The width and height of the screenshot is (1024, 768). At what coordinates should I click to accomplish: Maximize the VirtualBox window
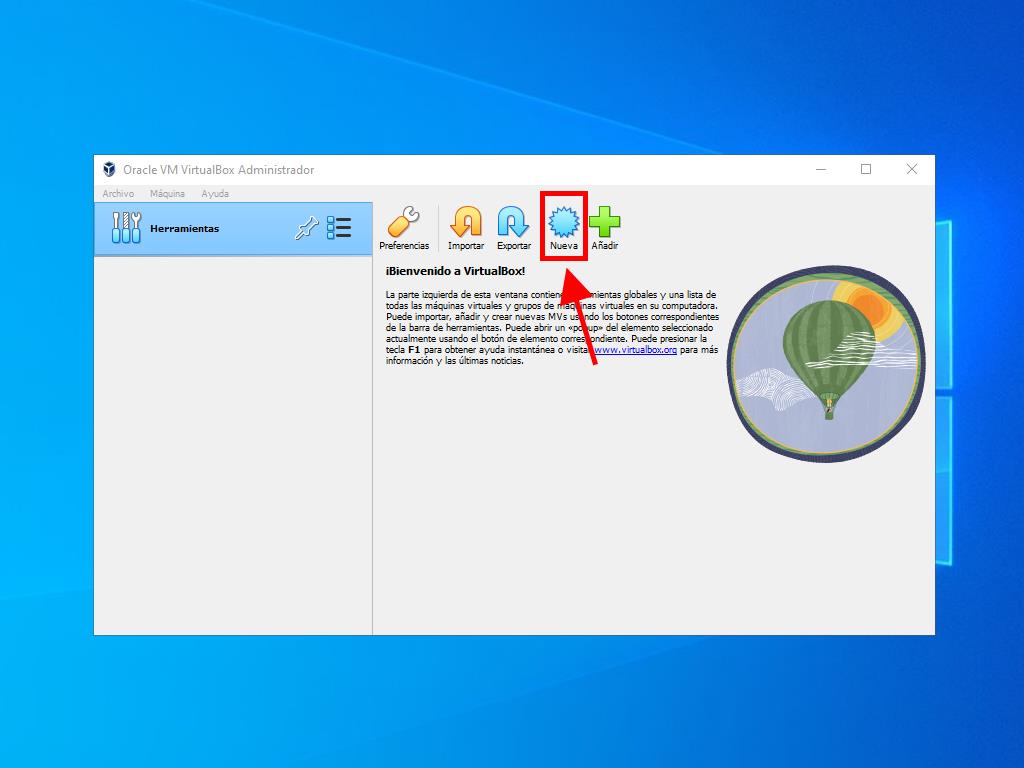point(866,170)
